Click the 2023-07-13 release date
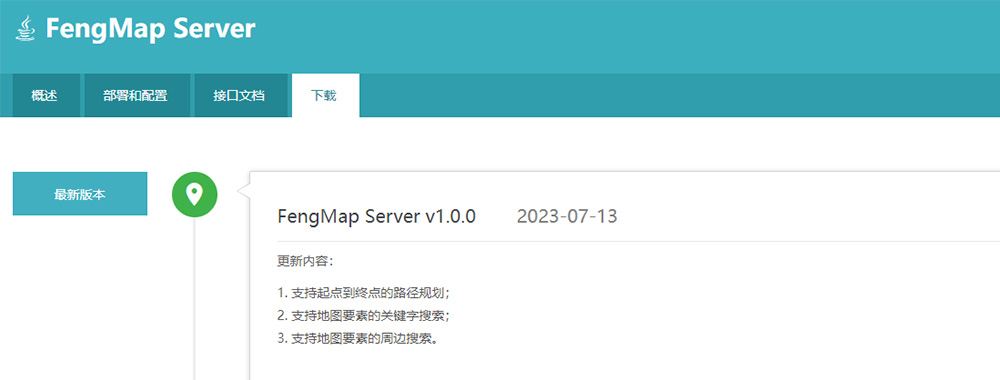The height and width of the screenshot is (380, 1000). (x=567, y=216)
